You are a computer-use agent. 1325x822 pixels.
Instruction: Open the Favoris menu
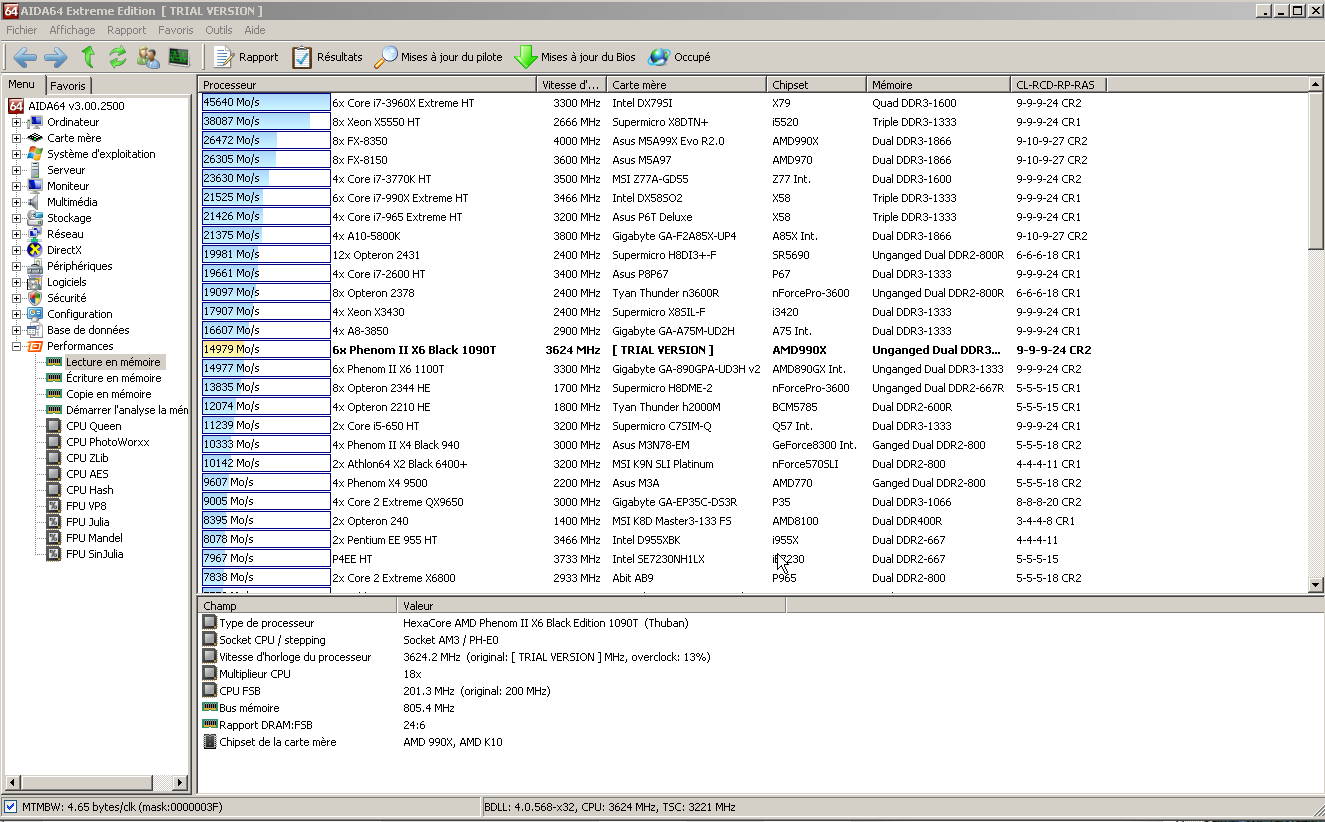click(176, 30)
